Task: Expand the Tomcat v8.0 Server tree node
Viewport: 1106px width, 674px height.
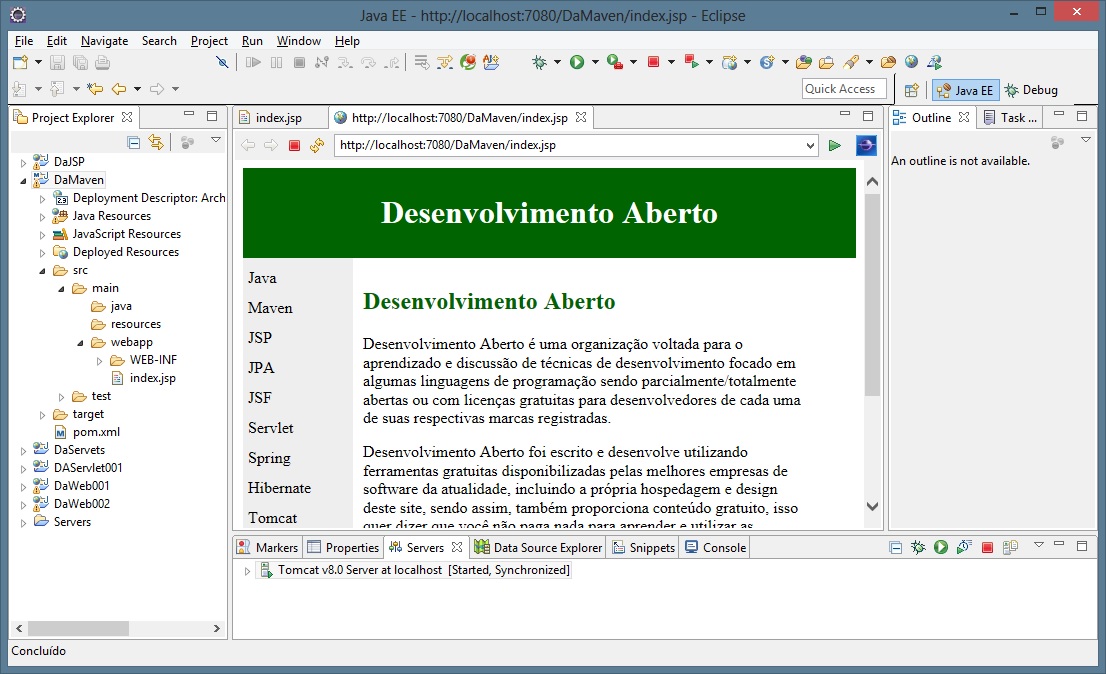Action: click(248, 571)
